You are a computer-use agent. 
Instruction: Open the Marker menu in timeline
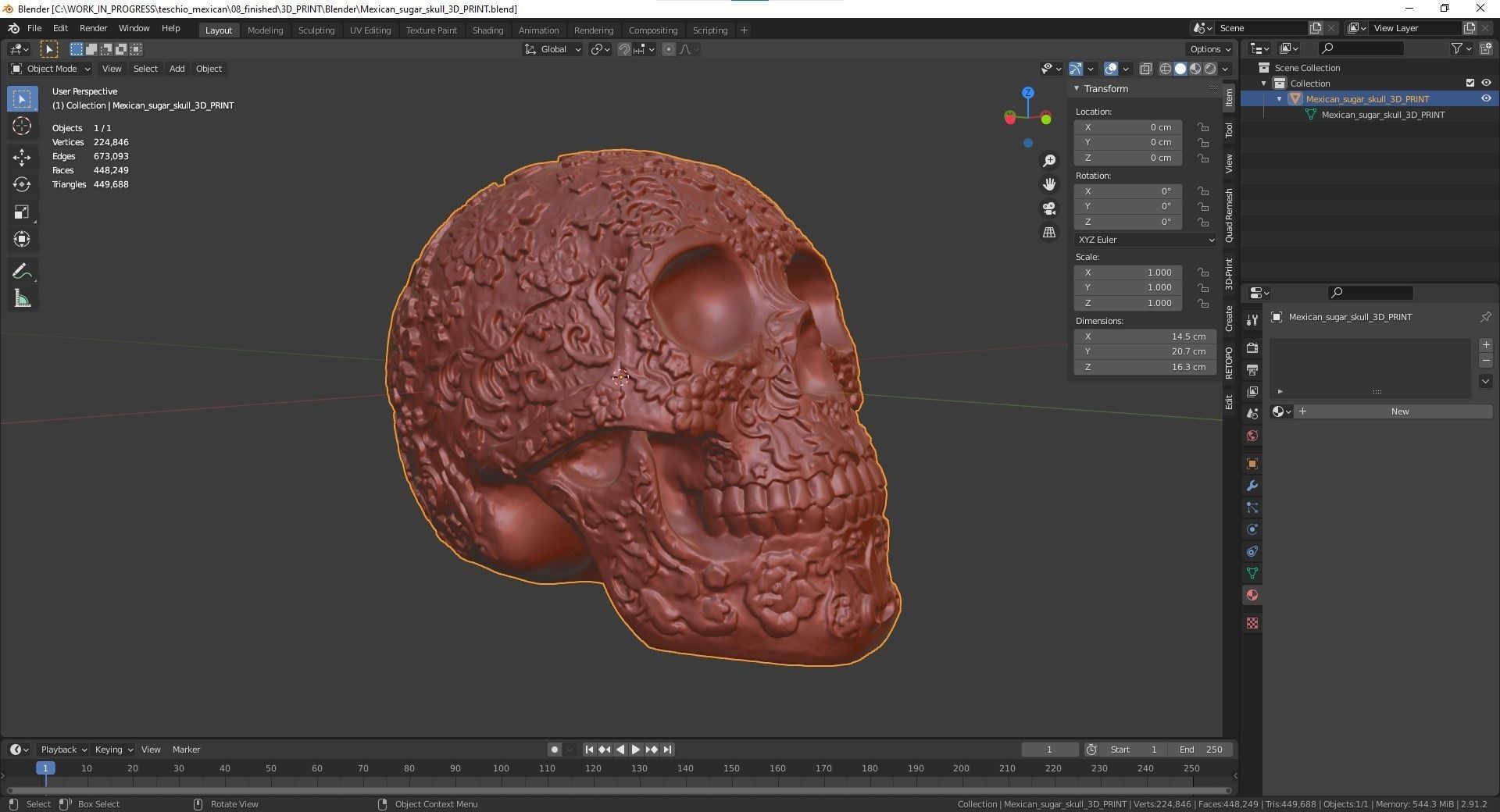[x=186, y=750]
